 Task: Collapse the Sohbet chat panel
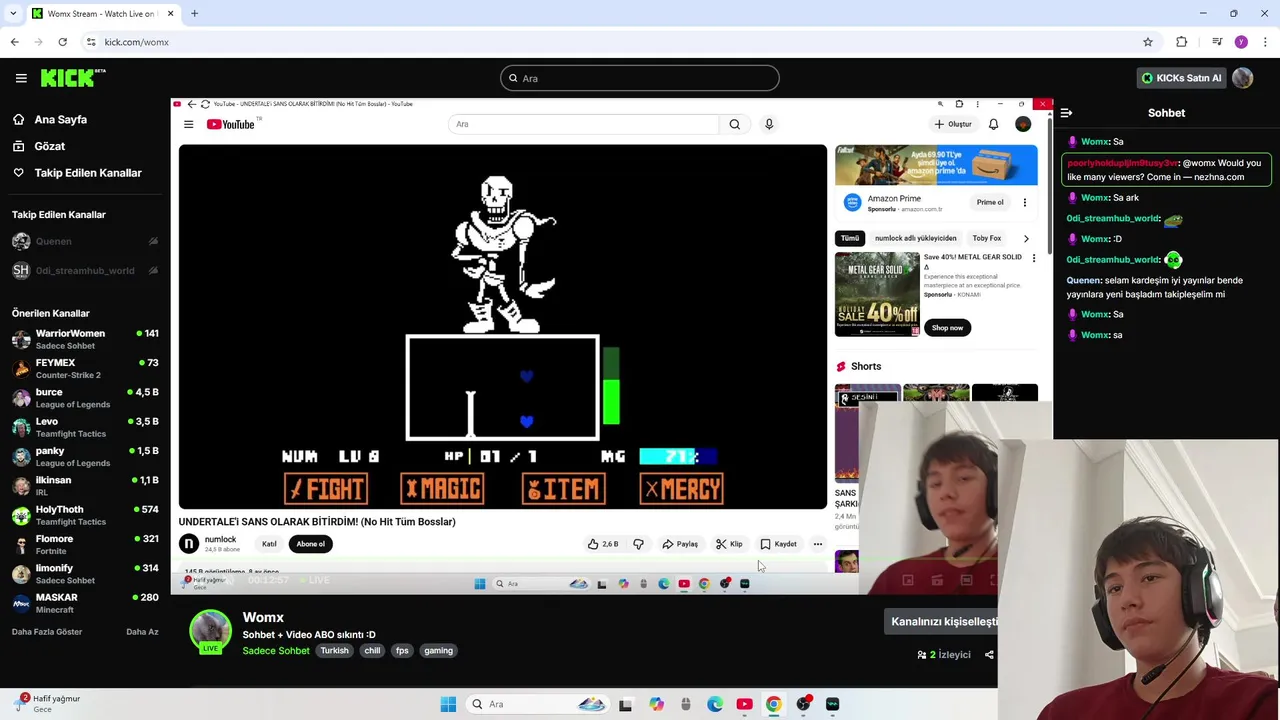tap(1066, 113)
